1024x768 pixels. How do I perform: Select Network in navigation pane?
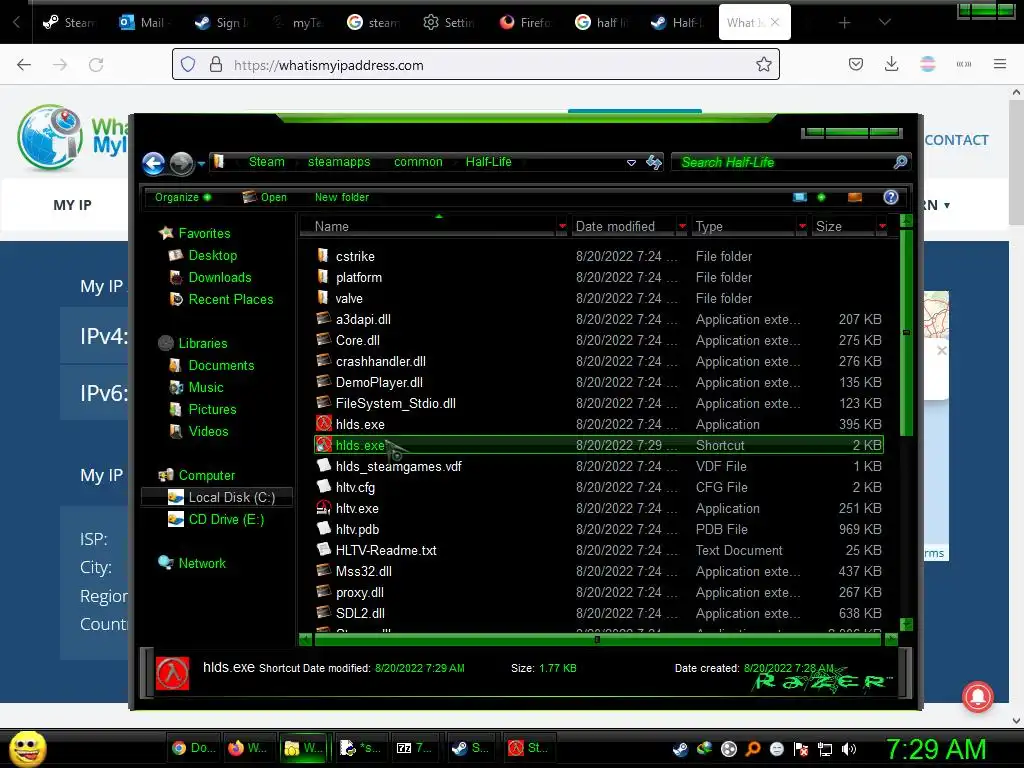[202, 564]
